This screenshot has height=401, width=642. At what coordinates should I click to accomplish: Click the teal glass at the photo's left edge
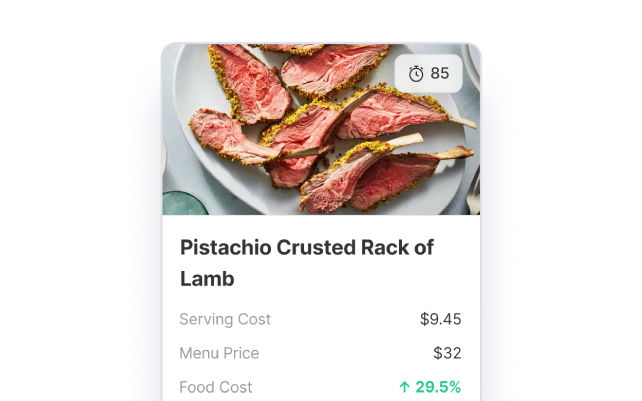181,202
